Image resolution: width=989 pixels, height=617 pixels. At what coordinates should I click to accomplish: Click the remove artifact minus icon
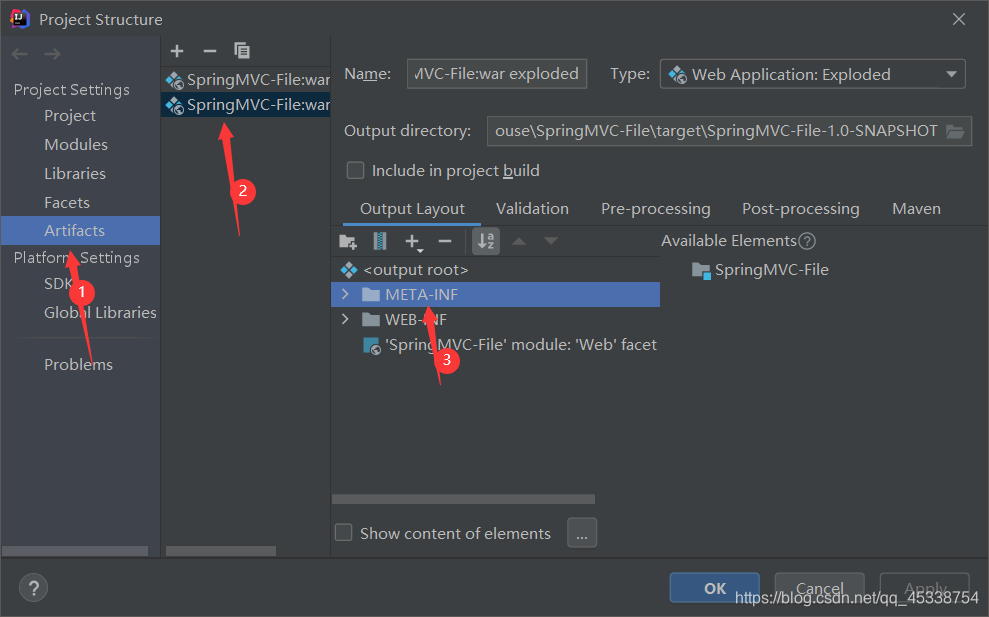tap(209, 51)
